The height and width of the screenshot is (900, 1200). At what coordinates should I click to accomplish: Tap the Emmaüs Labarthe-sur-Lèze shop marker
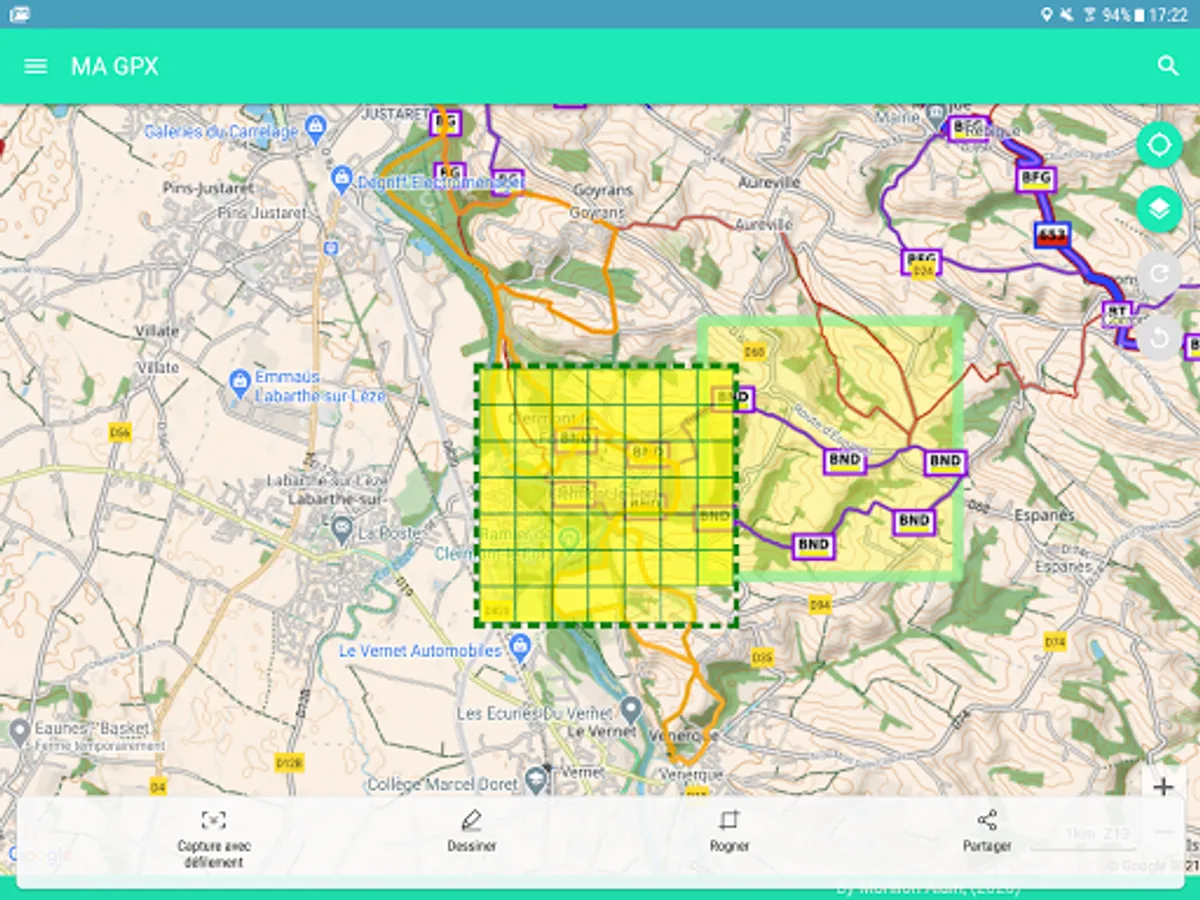(x=240, y=381)
